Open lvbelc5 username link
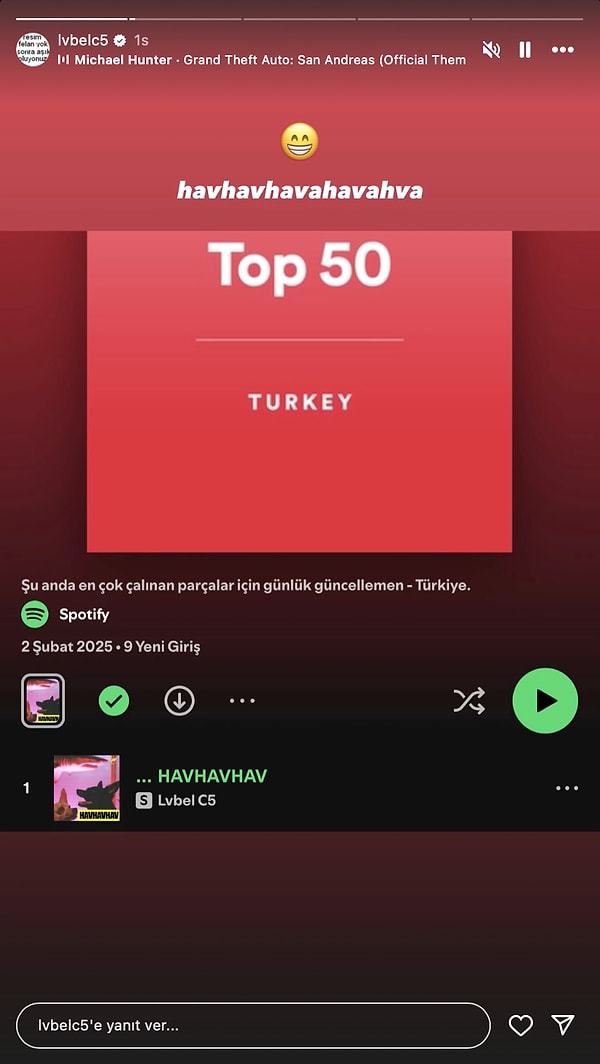The image size is (600, 1064). (83, 40)
